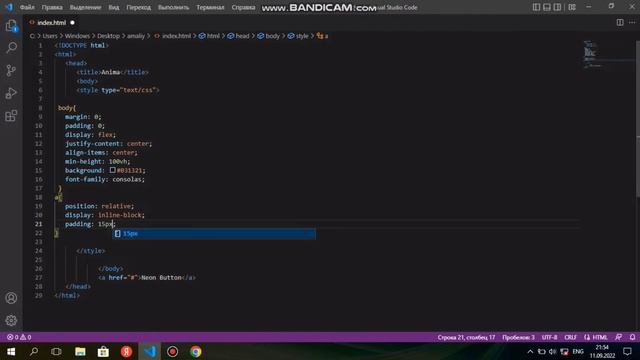Screen dimensions: 640x360
Task: Open the Файл menu
Action: click(27, 7)
